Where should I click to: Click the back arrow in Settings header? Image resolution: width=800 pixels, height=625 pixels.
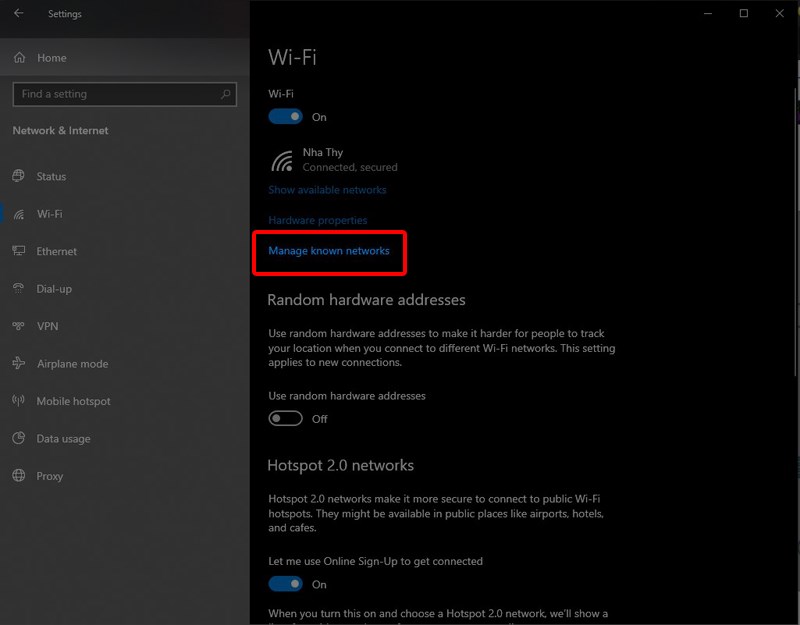(x=19, y=14)
